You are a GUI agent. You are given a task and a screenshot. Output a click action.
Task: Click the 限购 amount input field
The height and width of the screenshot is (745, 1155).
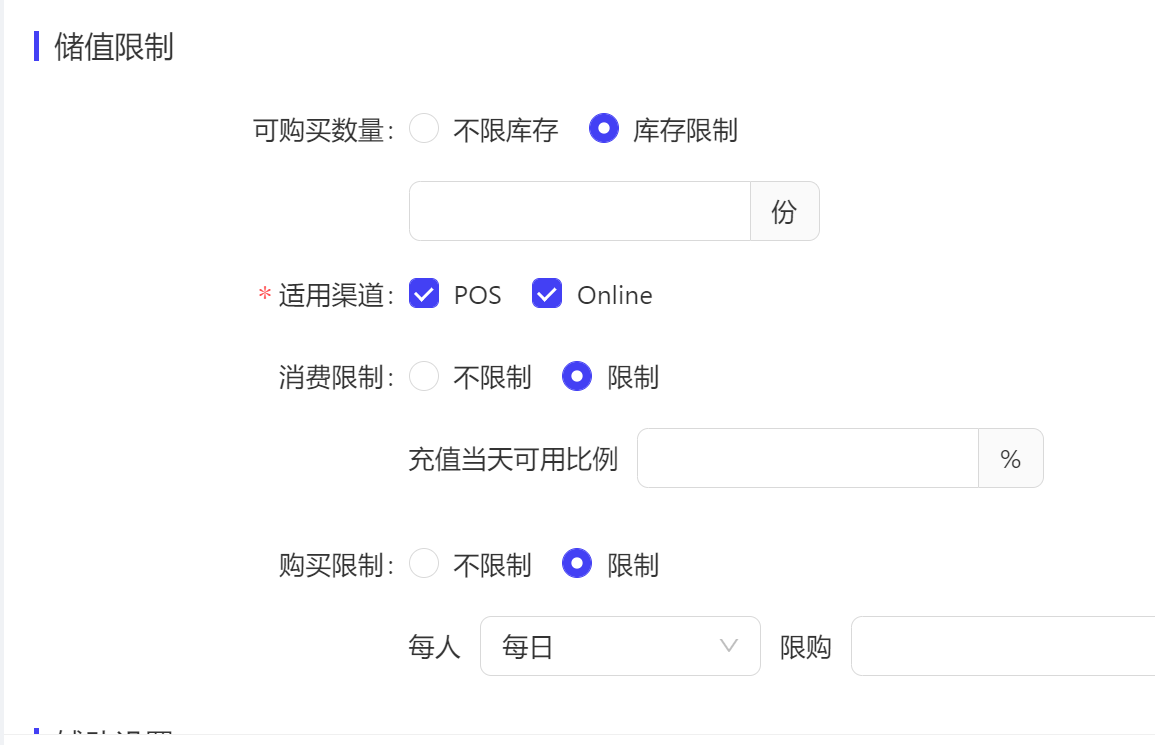[x=1000, y=646]
